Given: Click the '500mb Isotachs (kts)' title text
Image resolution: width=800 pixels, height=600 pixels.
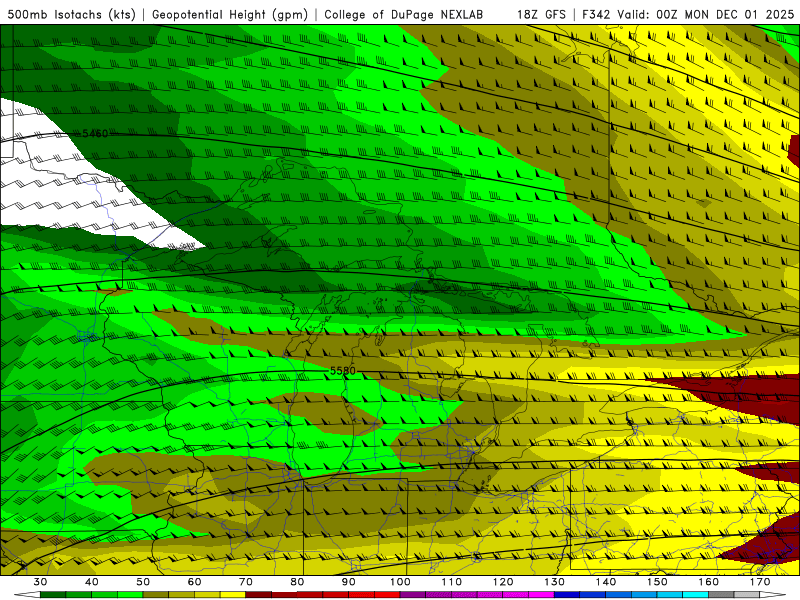Looking at the screenshot, I should coord(71,14).
